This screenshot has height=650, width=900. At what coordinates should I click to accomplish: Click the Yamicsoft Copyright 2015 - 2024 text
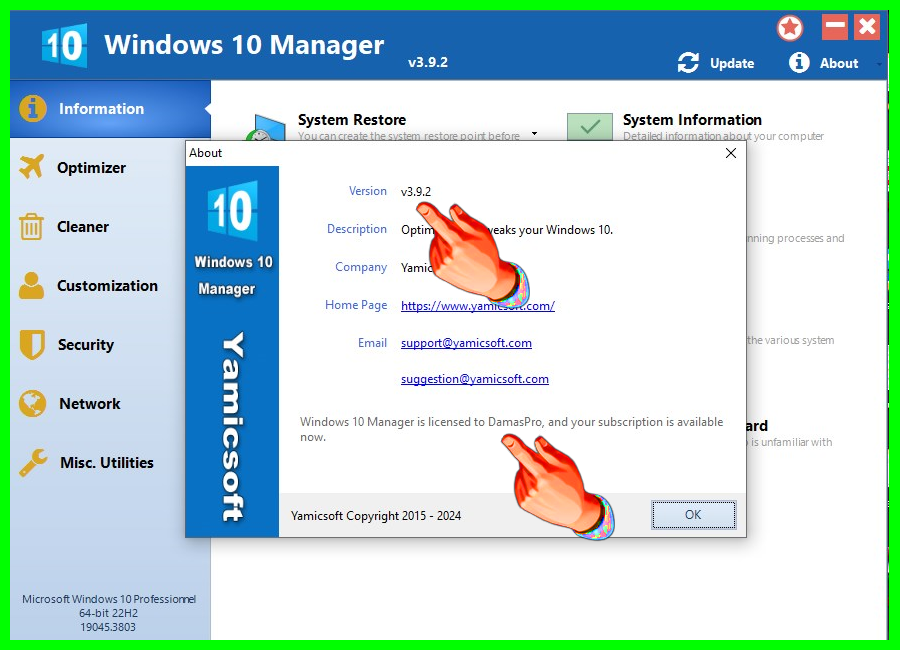(x=376, y=516)
